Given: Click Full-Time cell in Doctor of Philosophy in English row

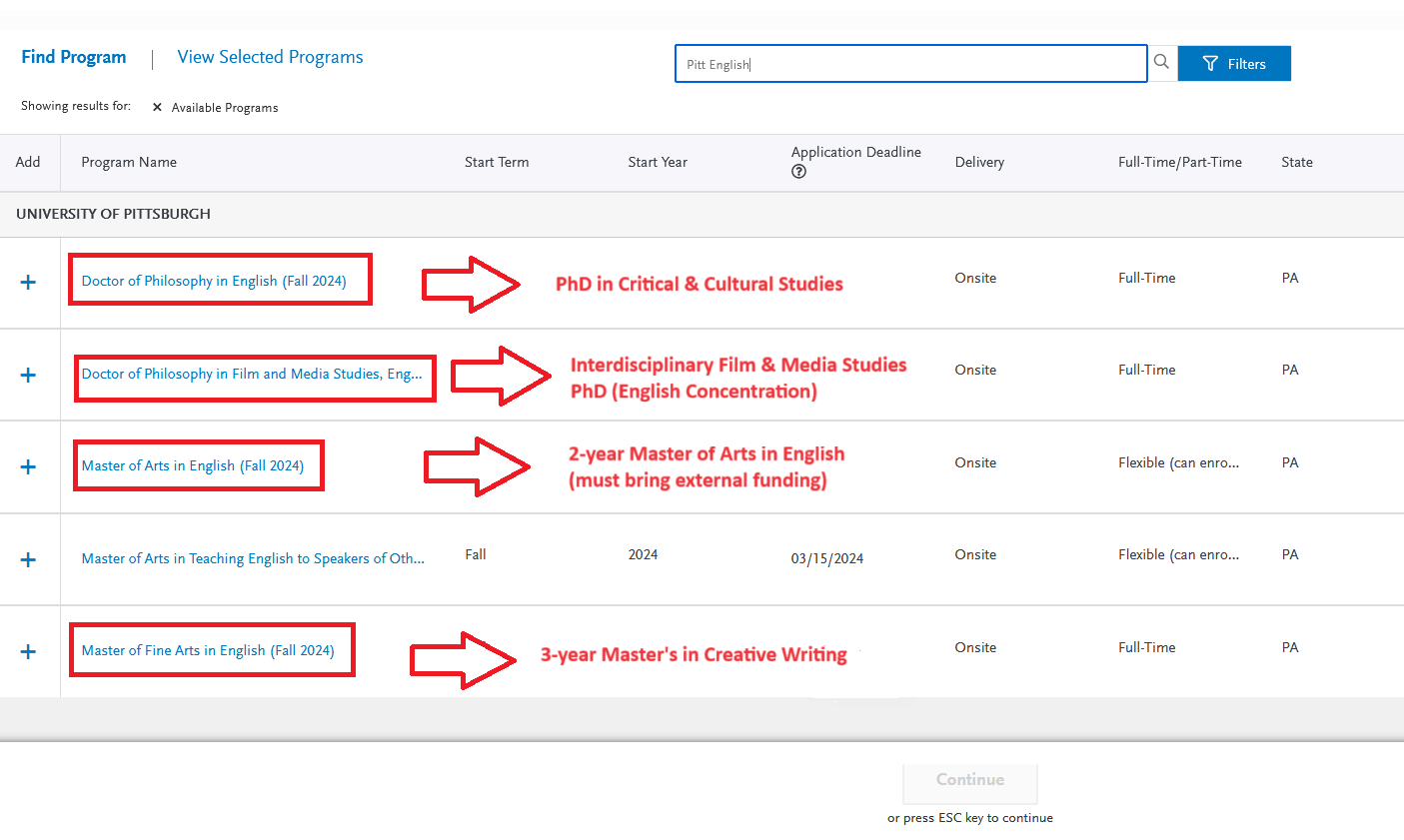Looking at the screenshot, I should pos(1146,278).
